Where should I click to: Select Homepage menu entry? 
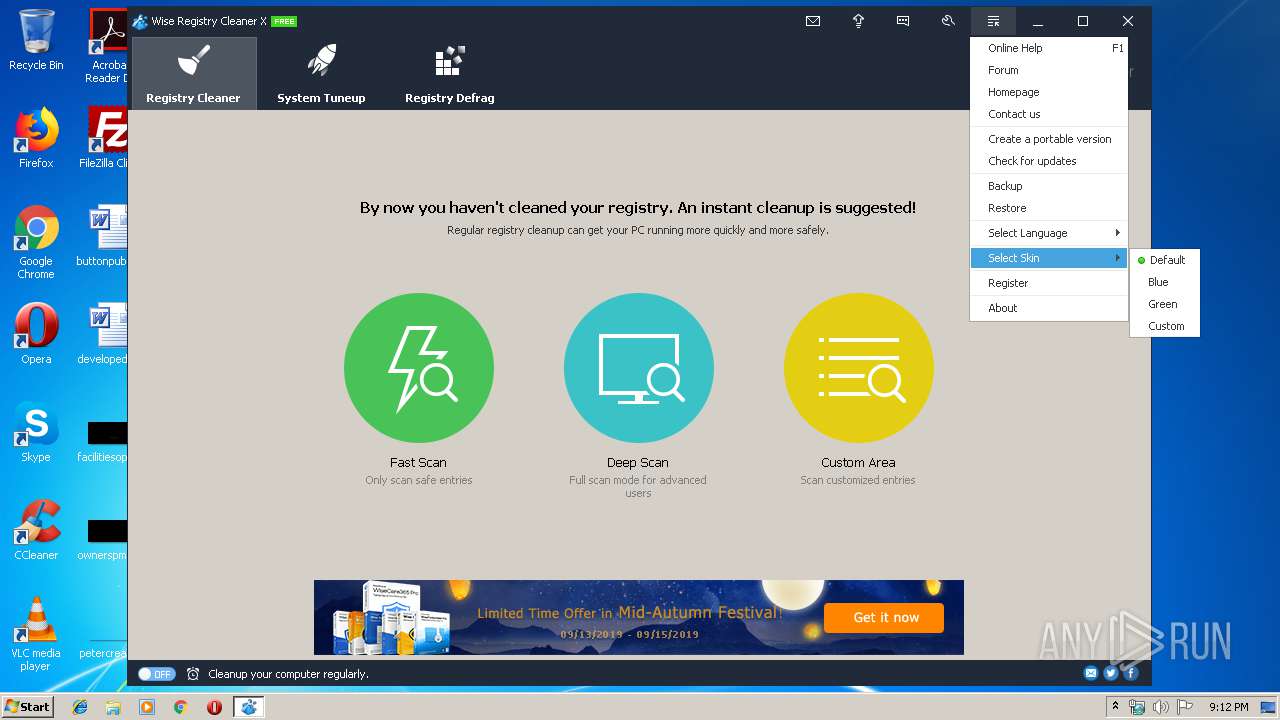click(1049, 92)
